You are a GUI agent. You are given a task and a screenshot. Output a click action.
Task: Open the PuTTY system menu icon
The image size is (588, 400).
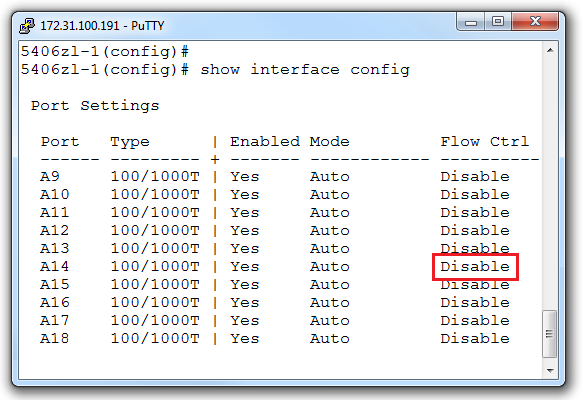(x=27, y=25)
